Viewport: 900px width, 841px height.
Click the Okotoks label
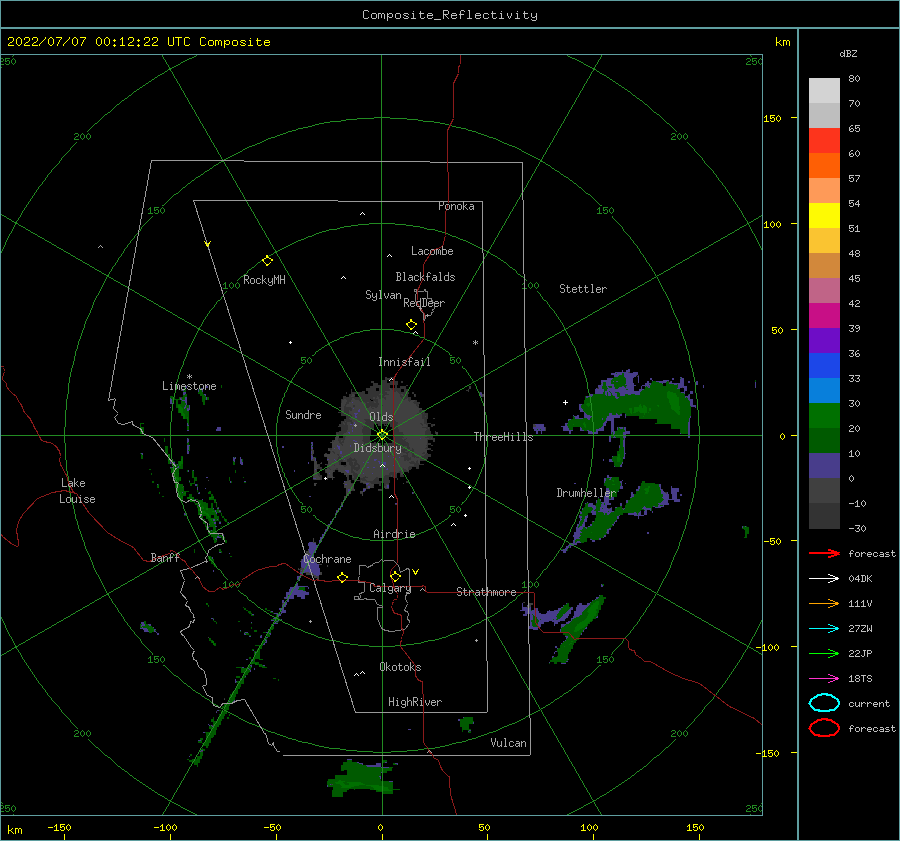coord(400,667)
